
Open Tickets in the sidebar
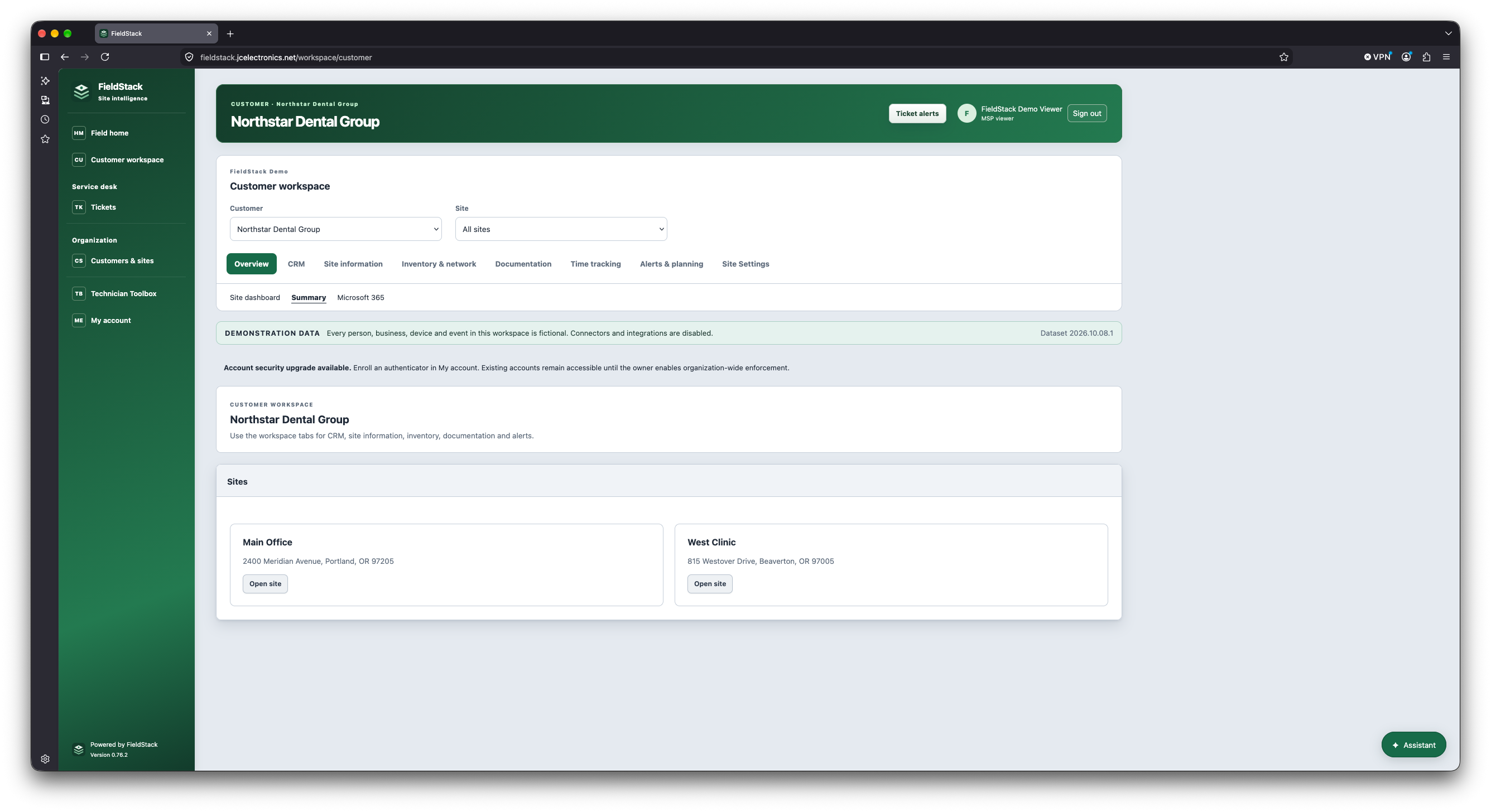(x=126, y=207)
